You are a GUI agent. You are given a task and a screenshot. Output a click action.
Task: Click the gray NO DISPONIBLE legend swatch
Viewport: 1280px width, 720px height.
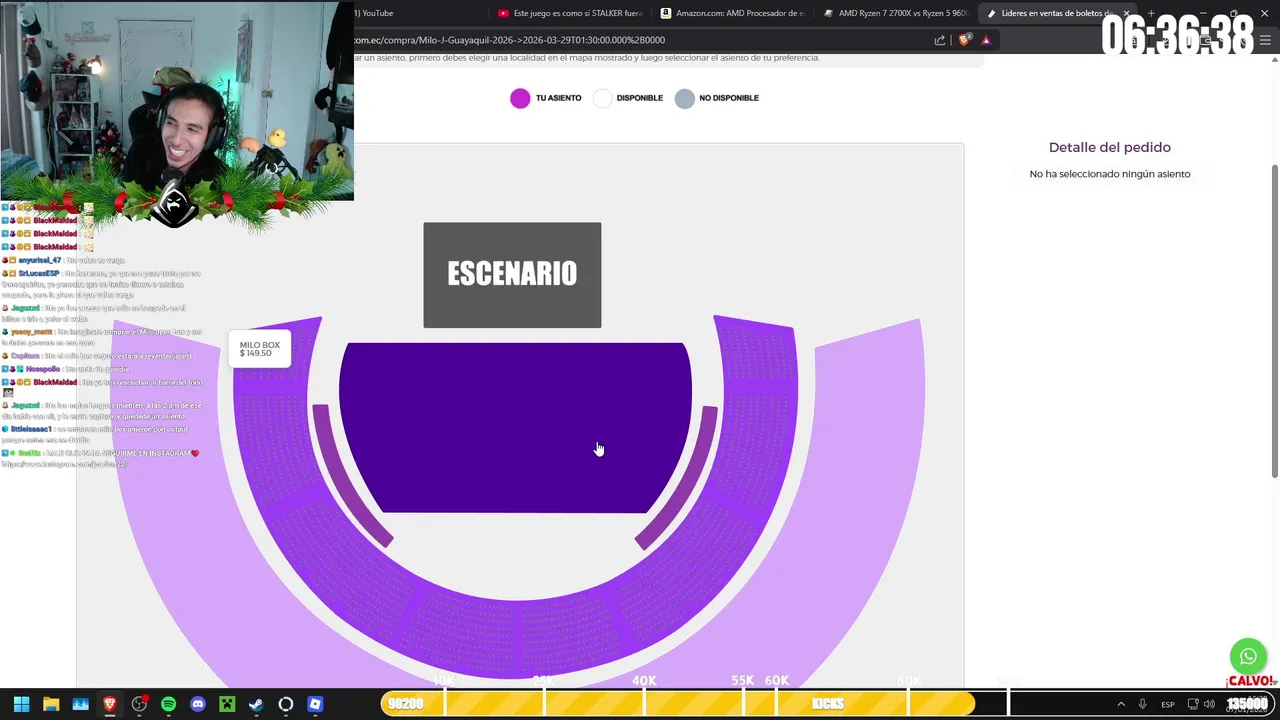[684, 98]
